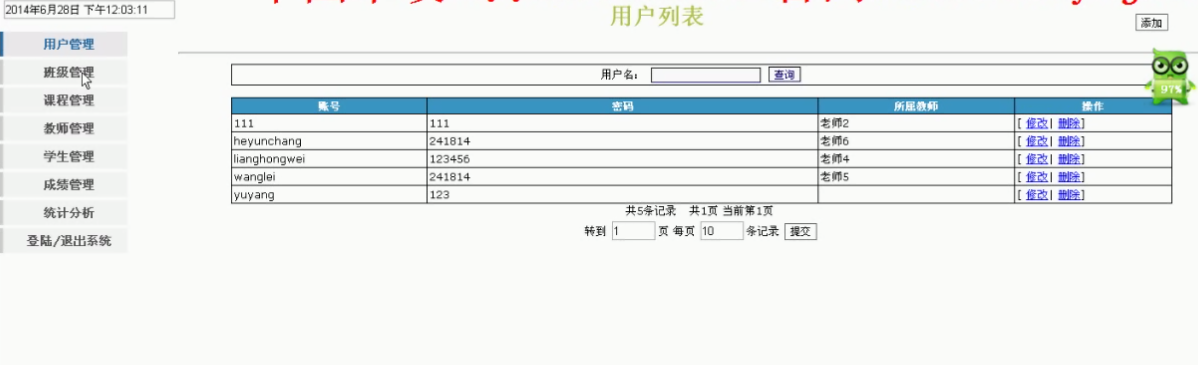Click 修改 link for user 111

[x=1036, y=123]
